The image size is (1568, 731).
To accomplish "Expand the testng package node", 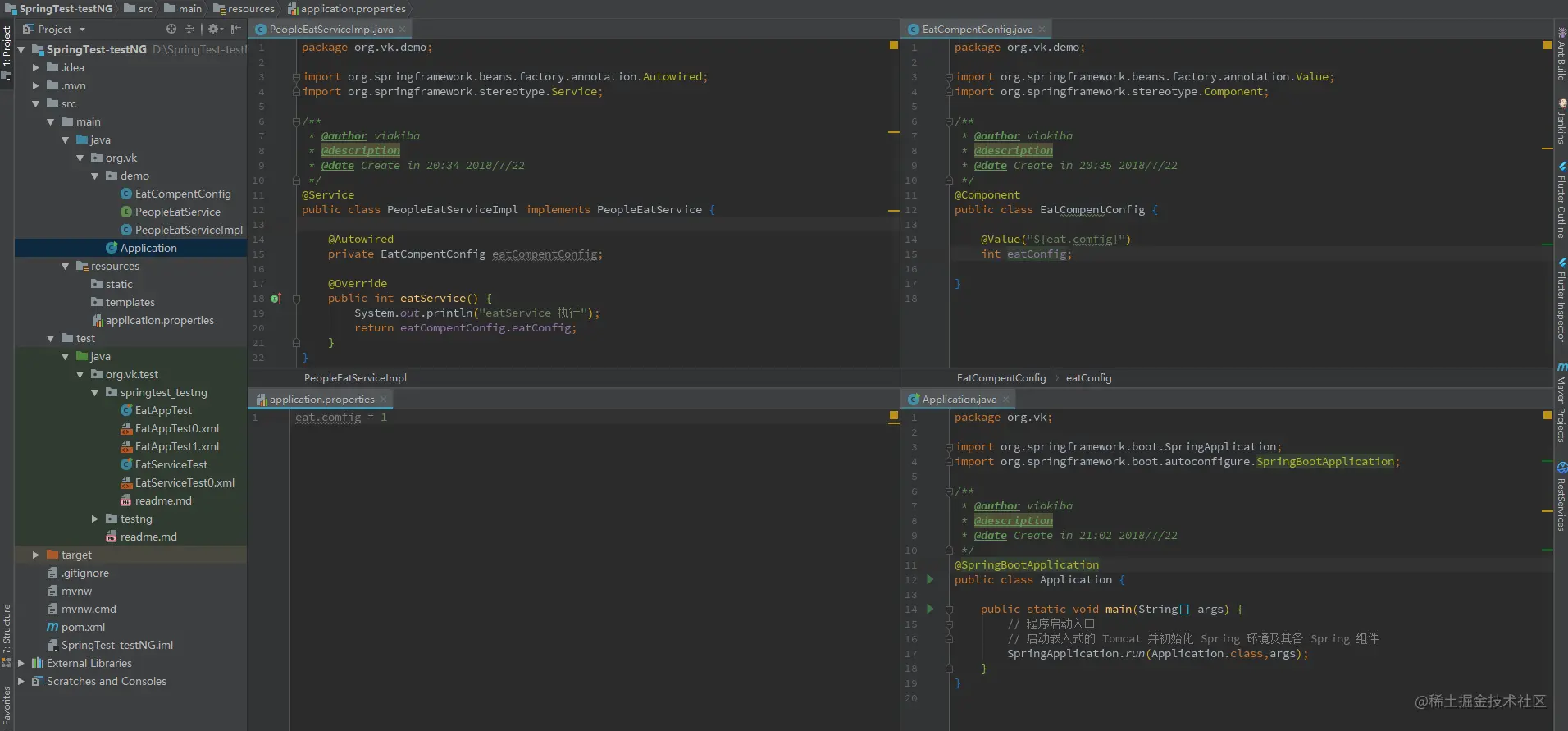I will (x=95, y=519).
